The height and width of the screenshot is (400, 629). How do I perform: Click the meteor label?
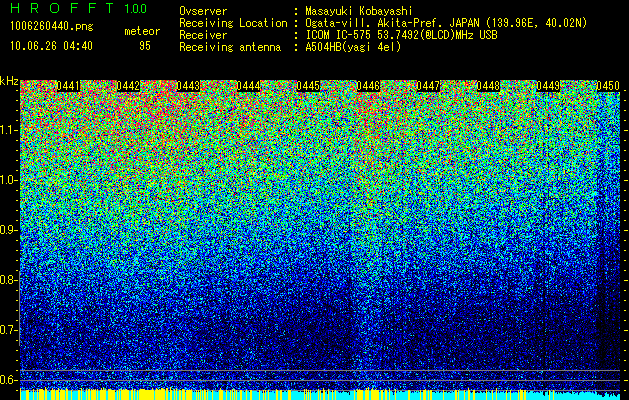coord(142,31)
